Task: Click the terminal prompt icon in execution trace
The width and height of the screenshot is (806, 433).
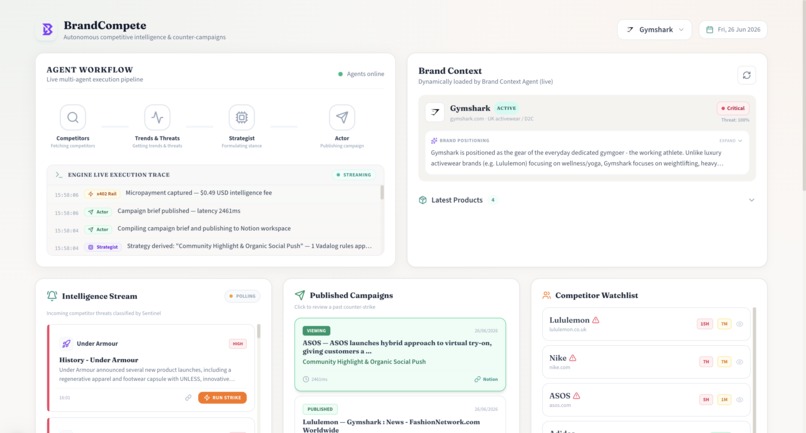Action: pyautogui.click(x=59, y=175)
